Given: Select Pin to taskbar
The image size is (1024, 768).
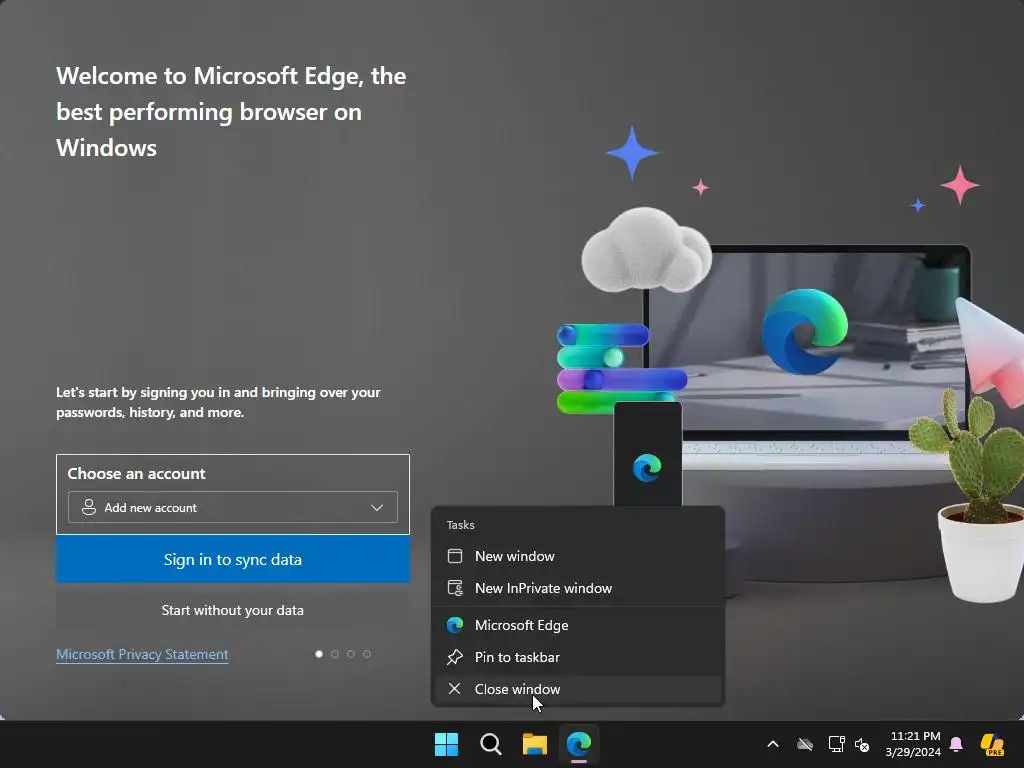Looking at the screenshot, I should [x=577, y=657].
